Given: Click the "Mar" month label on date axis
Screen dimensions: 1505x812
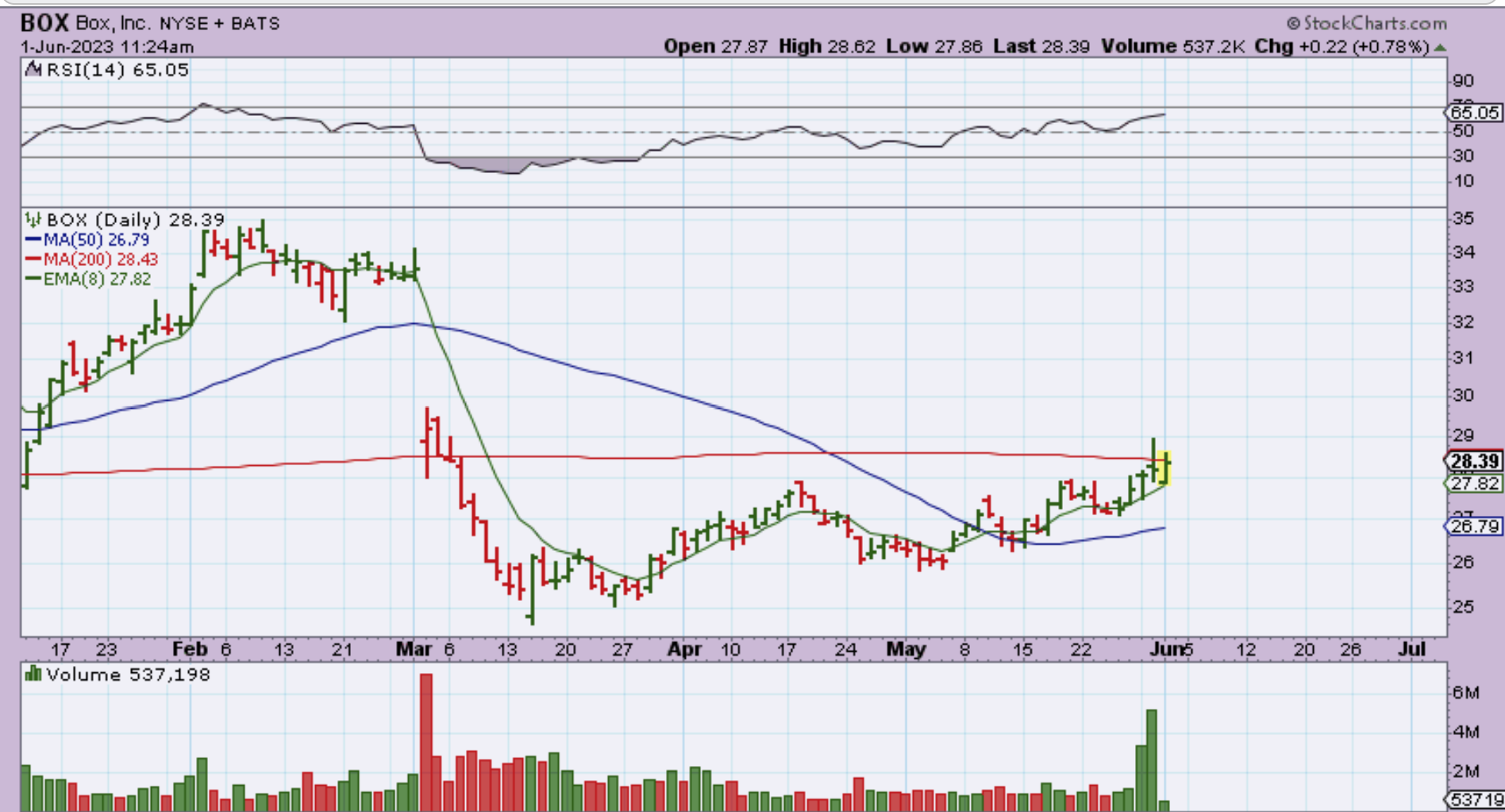Looking at the screenshot, I should [414, 649].
